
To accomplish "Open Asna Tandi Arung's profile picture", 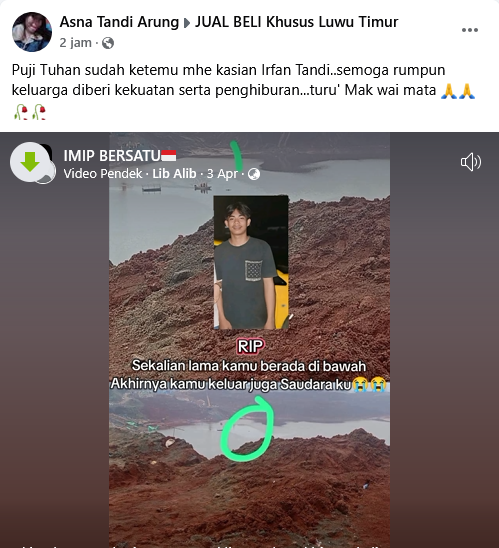I will click(x=32, y=32).
